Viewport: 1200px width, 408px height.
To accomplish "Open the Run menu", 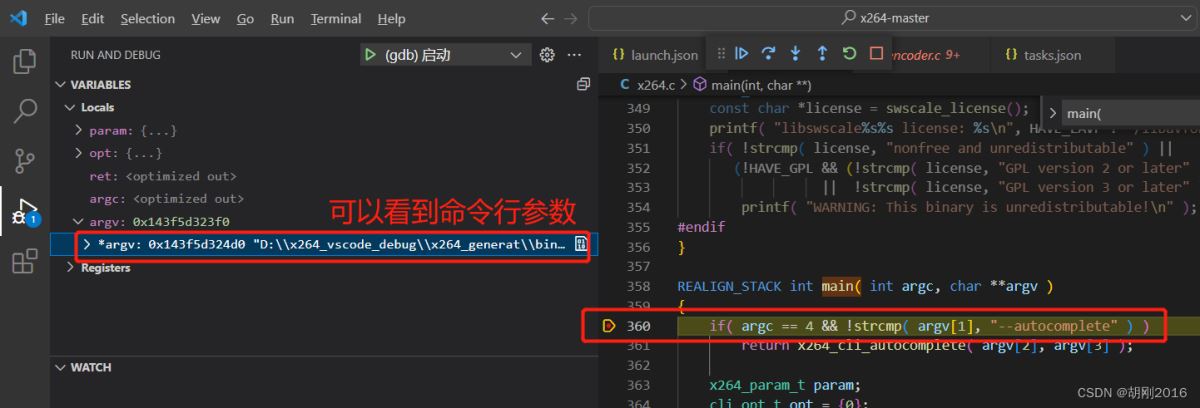I will pos(283,19).
